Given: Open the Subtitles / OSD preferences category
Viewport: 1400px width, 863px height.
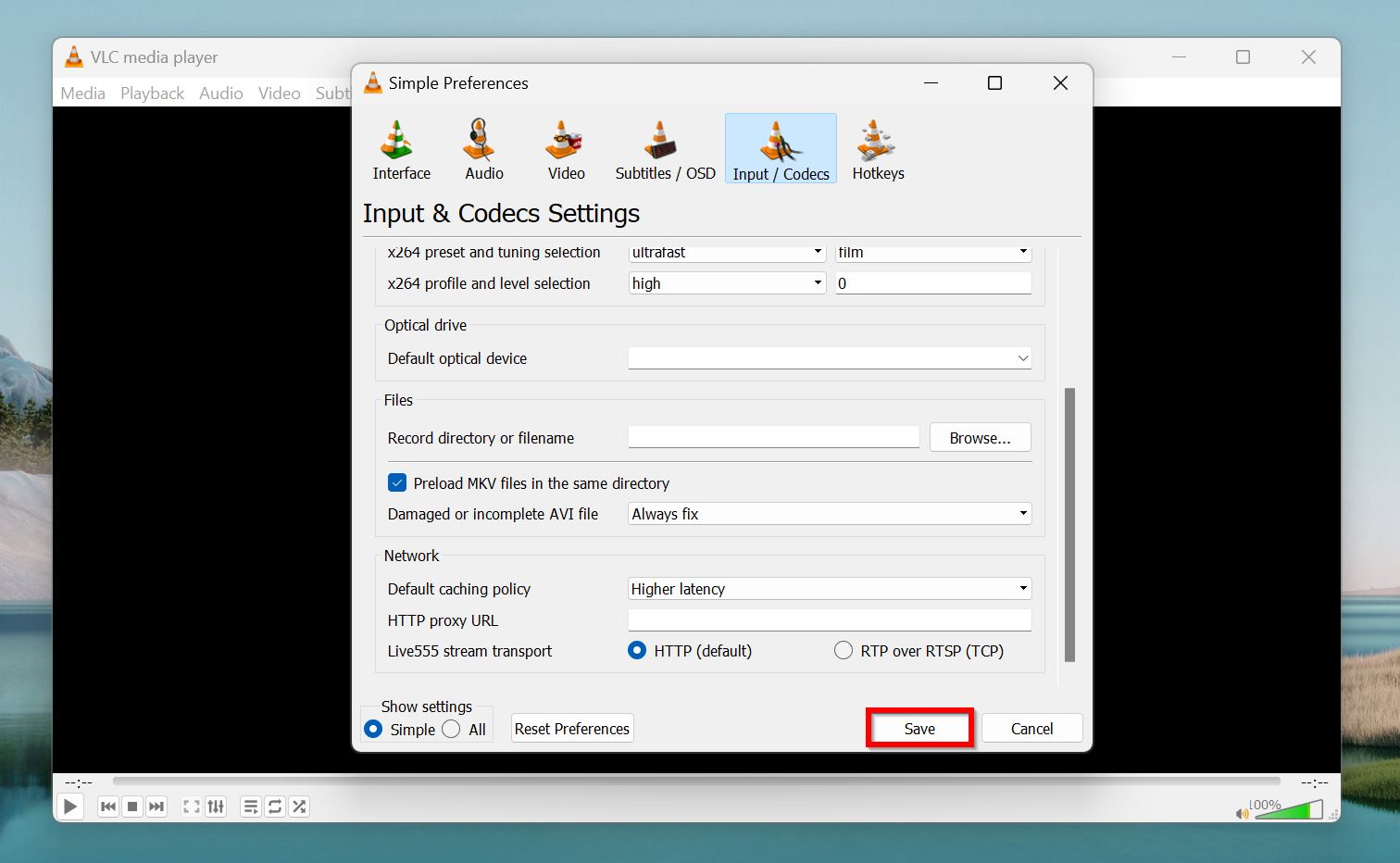Looking at the screenshot, I should (x=665, y=149).
